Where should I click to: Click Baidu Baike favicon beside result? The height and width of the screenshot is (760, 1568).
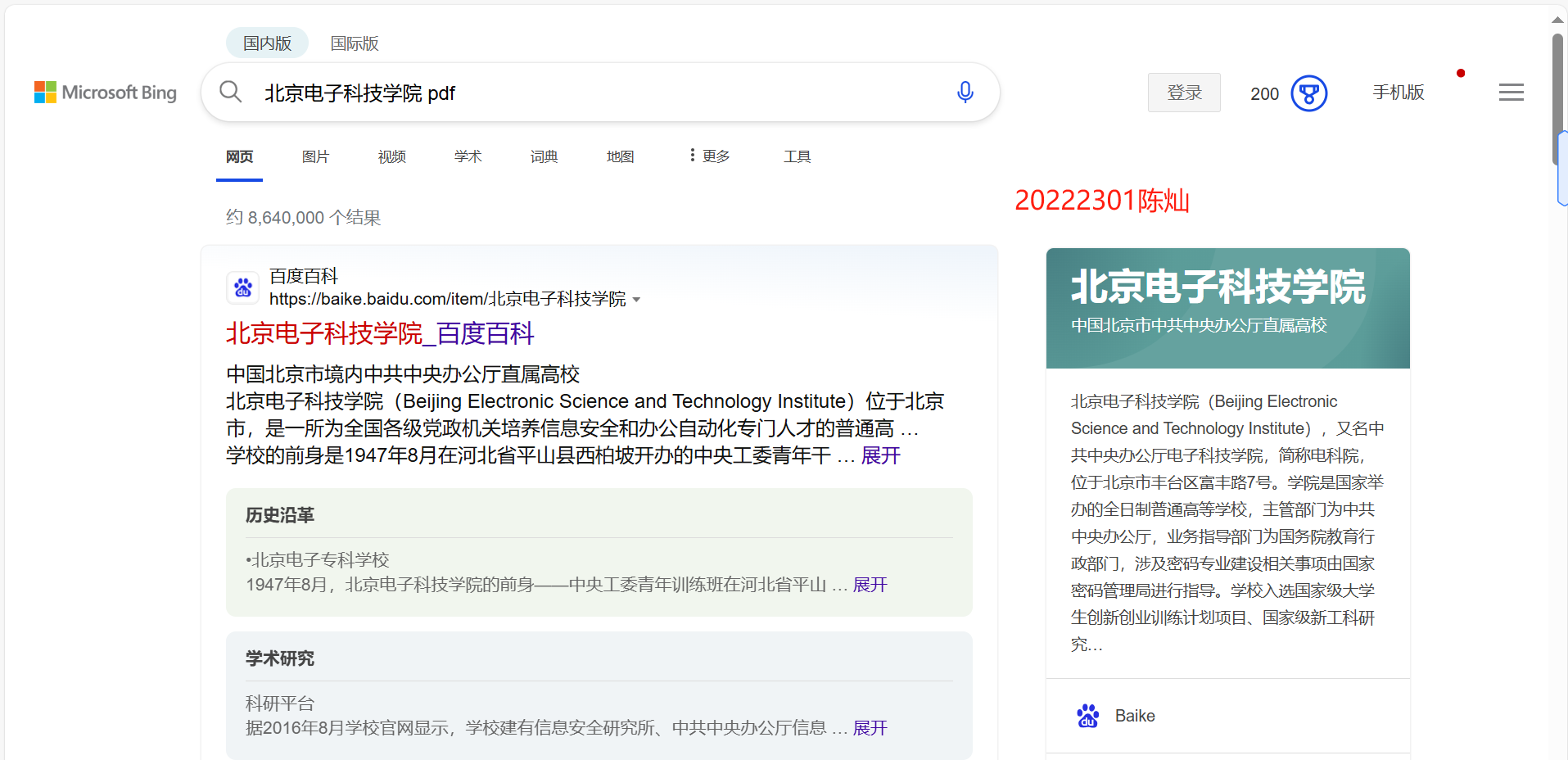[x=242, y=287]
